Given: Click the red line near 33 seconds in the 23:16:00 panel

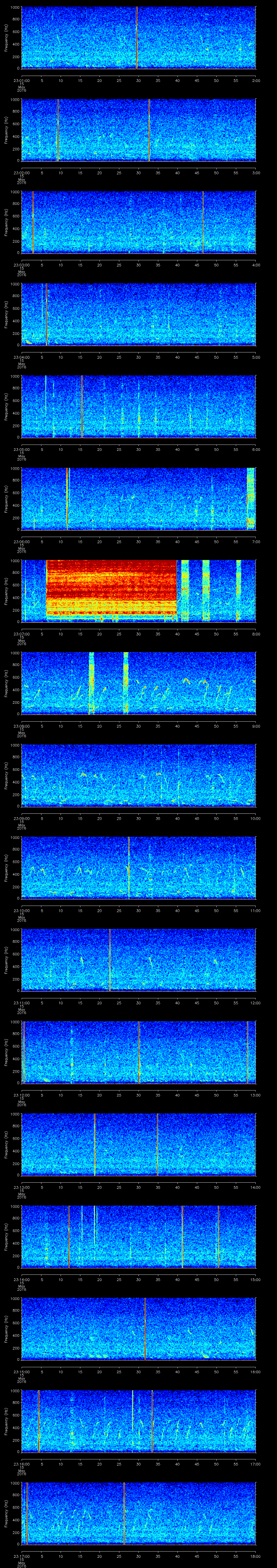Looking at the screenshot, I should (x=151, y=1421).
